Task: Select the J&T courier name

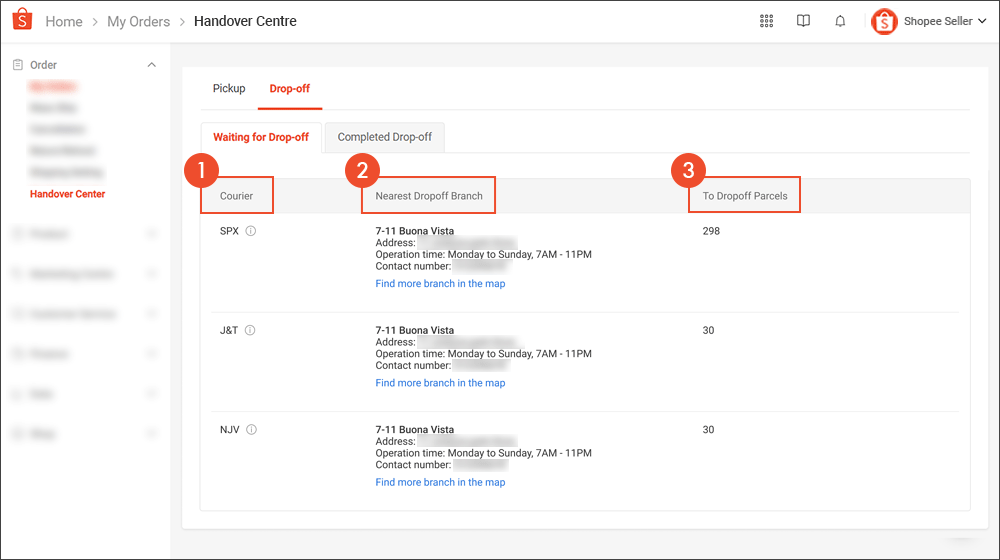Action: [x=229, y=330]
